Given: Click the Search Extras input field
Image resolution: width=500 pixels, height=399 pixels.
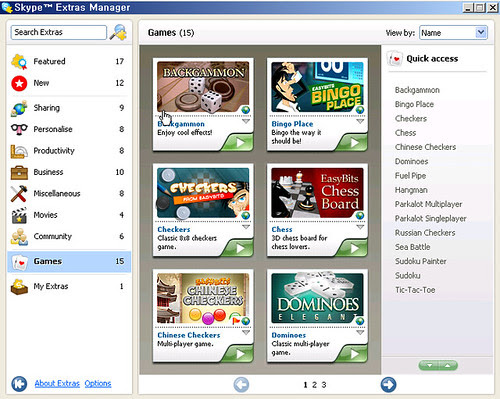Looking at the screenshot, I should point(59,33).
